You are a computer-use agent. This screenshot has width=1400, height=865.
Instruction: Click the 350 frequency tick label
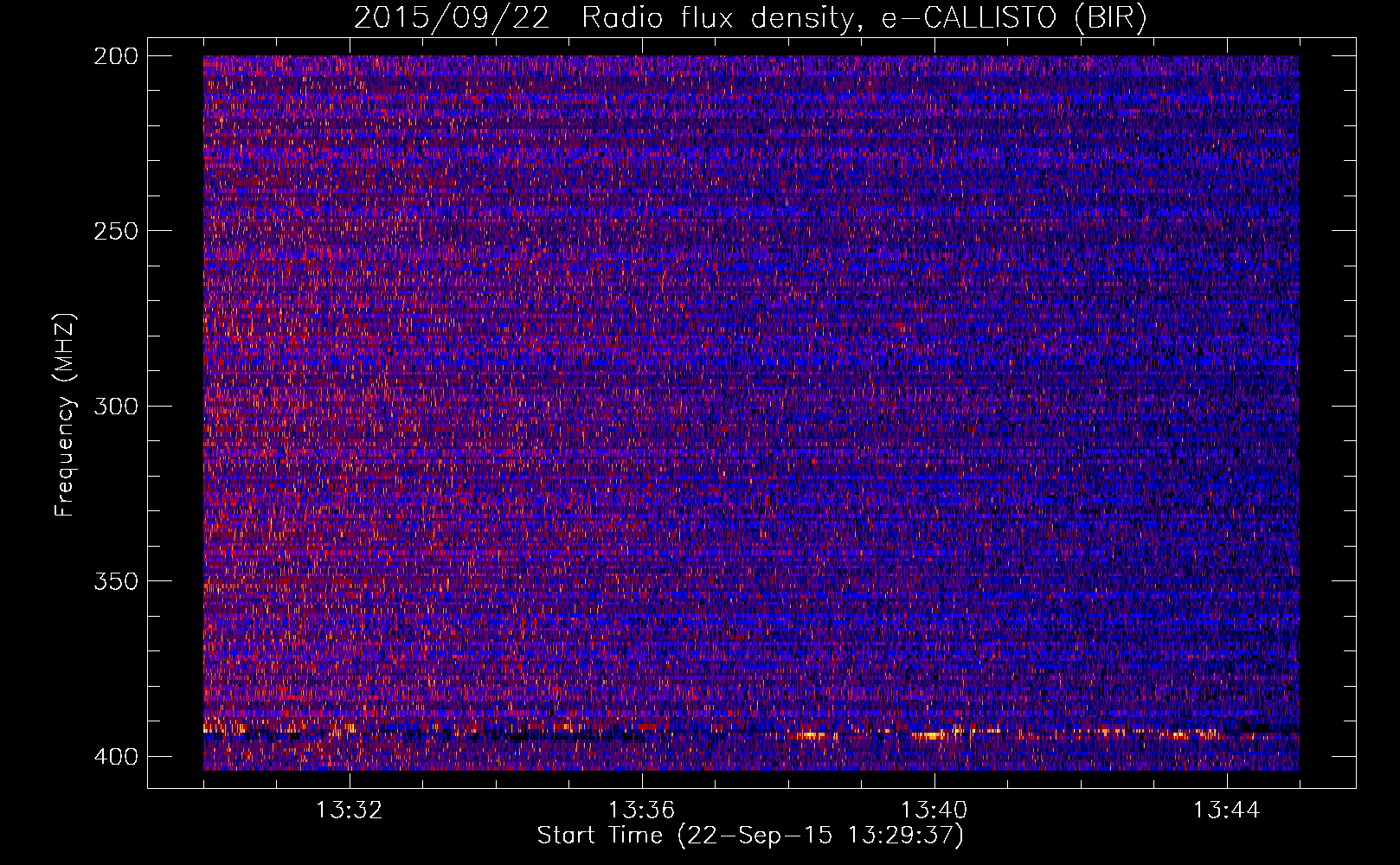[x=115, y=580]
